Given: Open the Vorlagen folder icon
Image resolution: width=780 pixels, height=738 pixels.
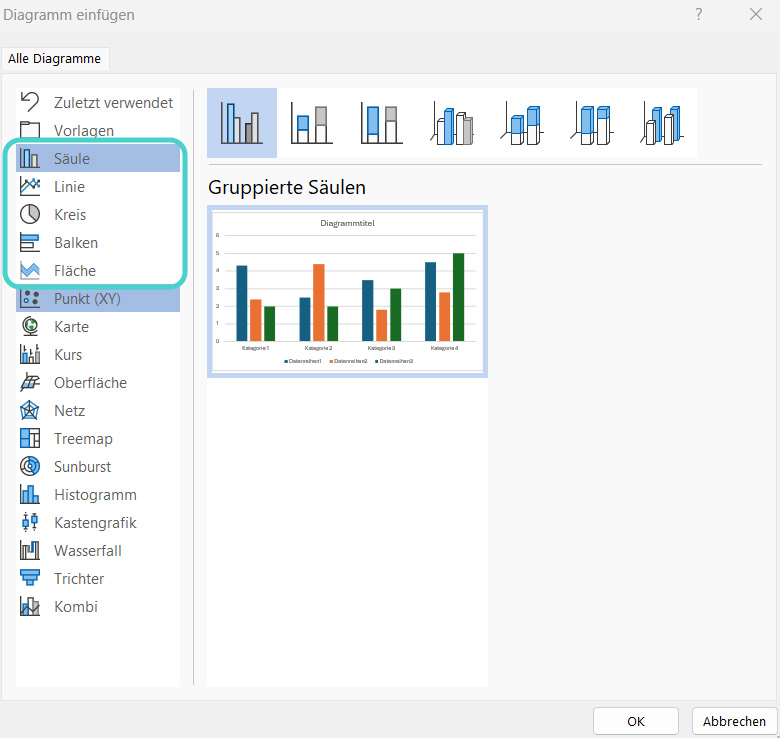Looking at the screenshot, I should point(30,130).
